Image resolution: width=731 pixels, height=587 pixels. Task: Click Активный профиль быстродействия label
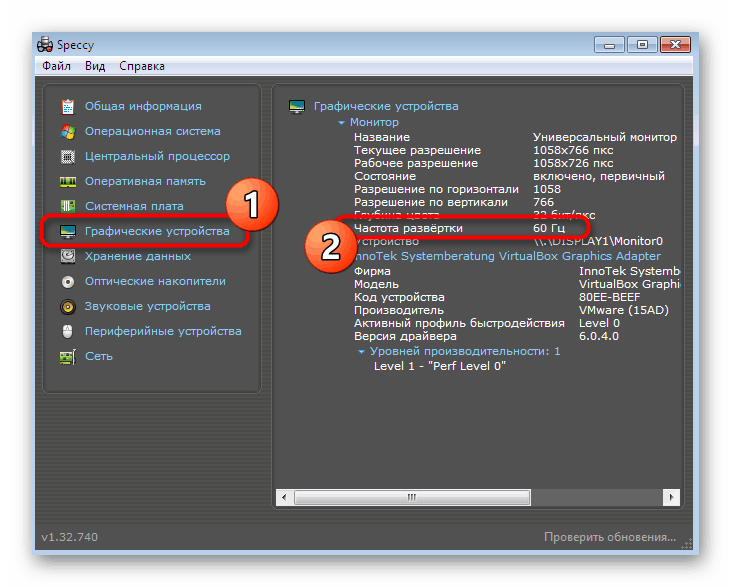click(459, 324)
